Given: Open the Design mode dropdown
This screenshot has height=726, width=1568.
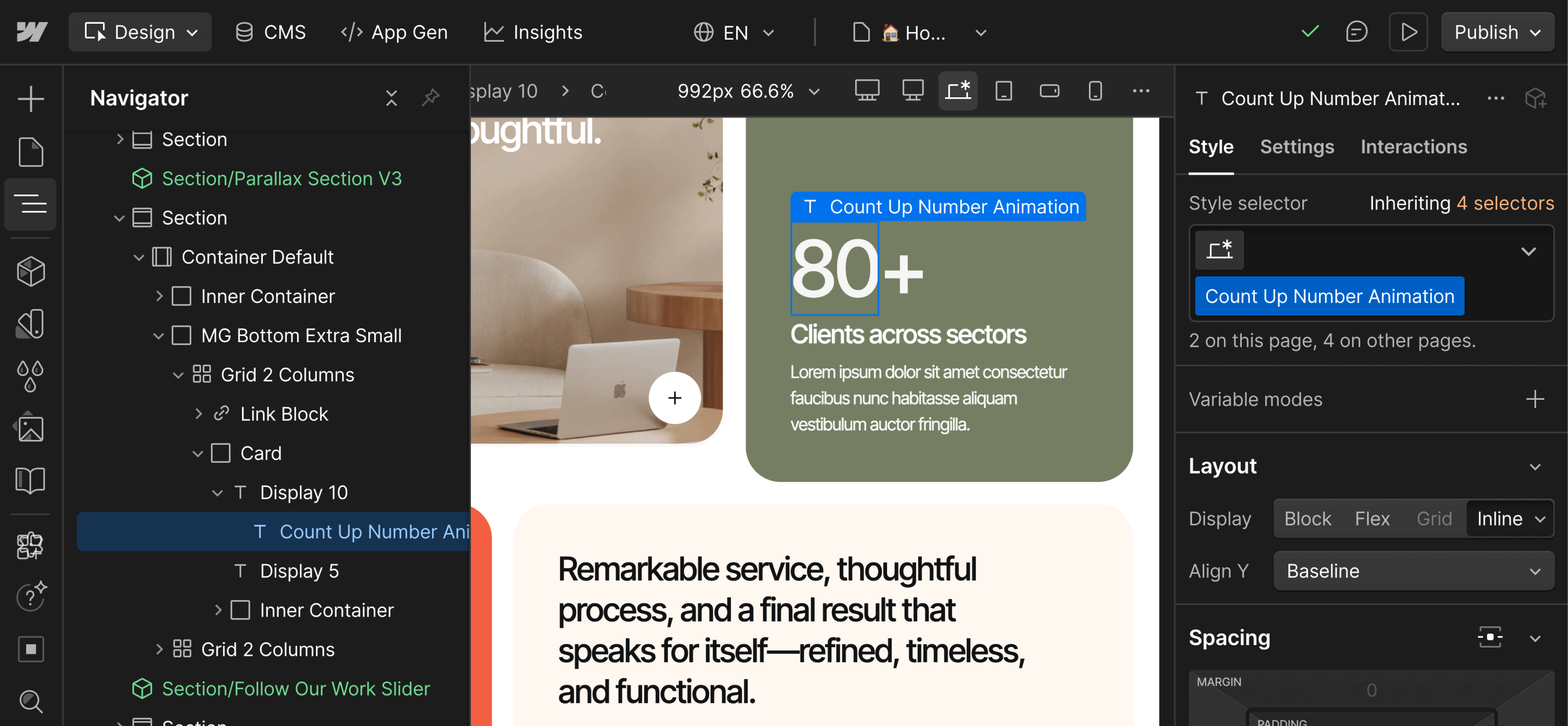Looking at the screenshot, I should [x=140, y=31].
